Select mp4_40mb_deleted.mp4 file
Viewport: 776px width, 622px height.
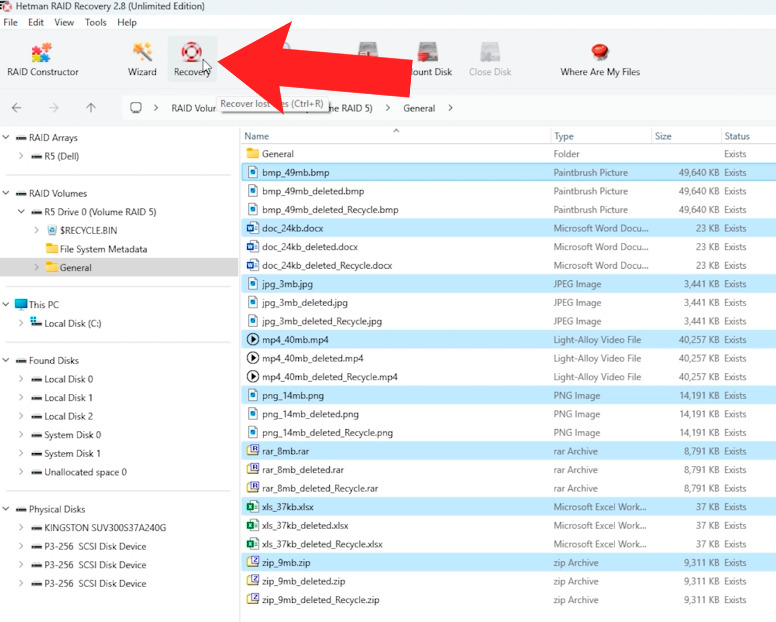(x=313, y=358)
